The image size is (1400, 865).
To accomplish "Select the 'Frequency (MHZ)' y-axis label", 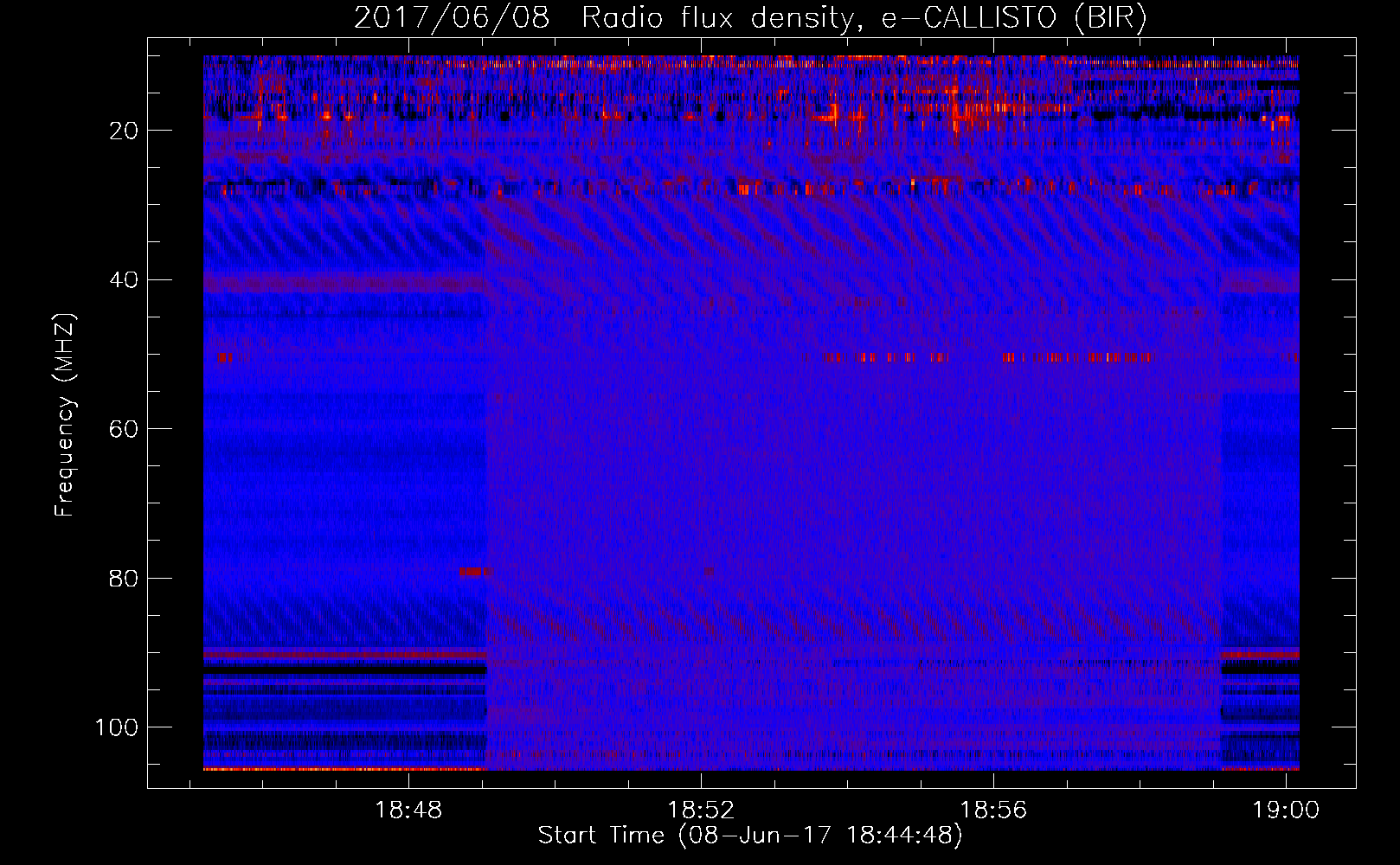I will (x=65, y=415).
